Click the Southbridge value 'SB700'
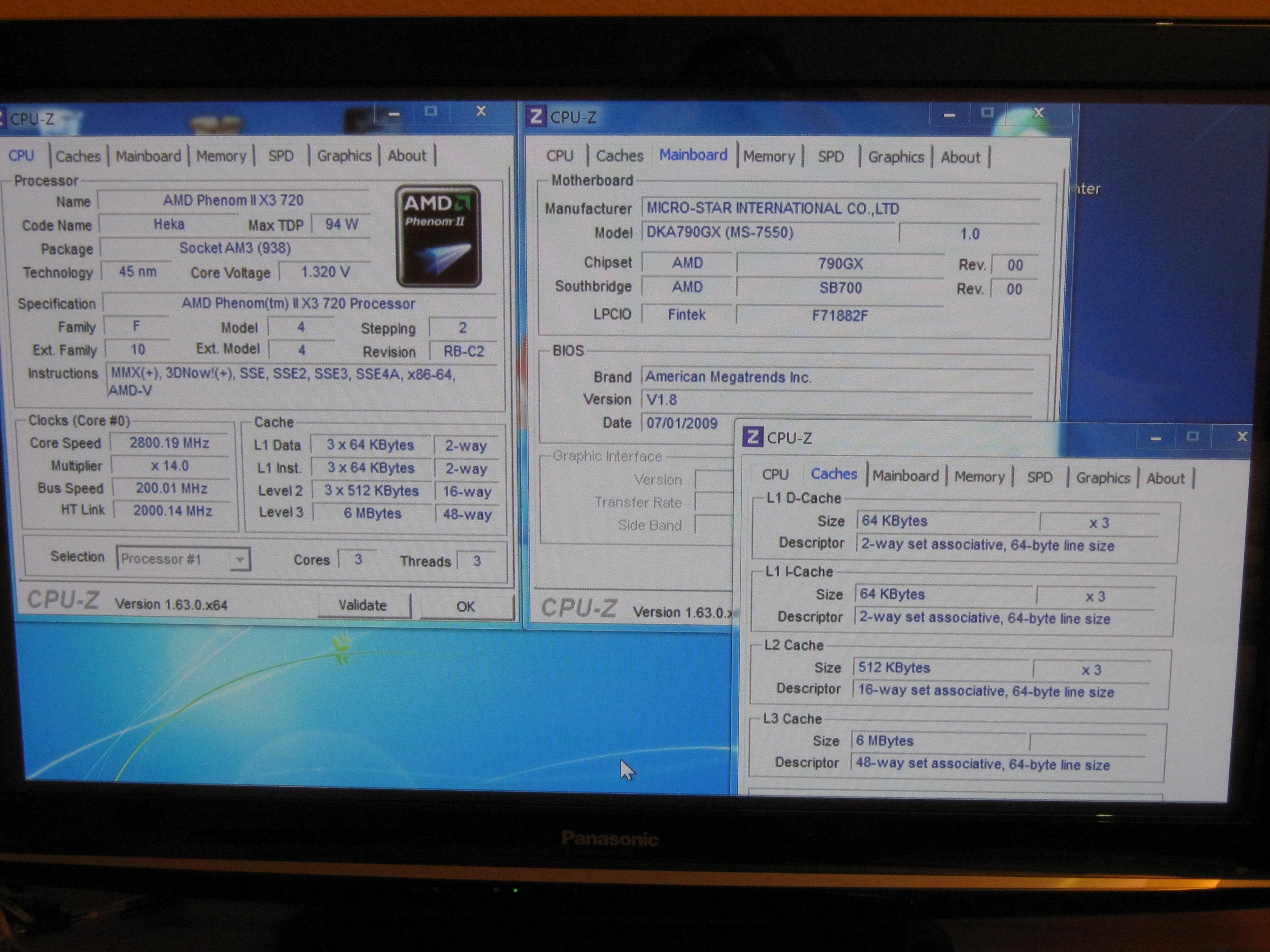 pos(841,288)
